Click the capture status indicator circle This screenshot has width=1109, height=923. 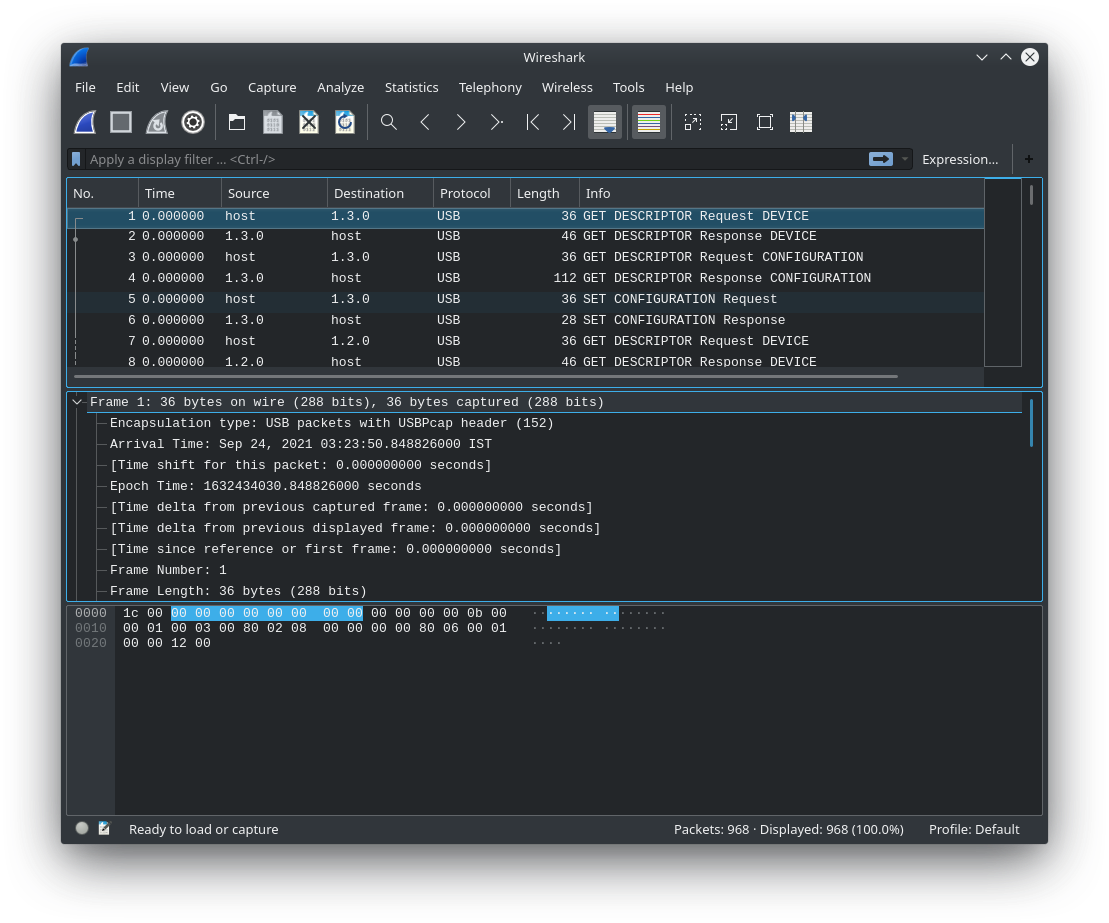pos(82,828)
